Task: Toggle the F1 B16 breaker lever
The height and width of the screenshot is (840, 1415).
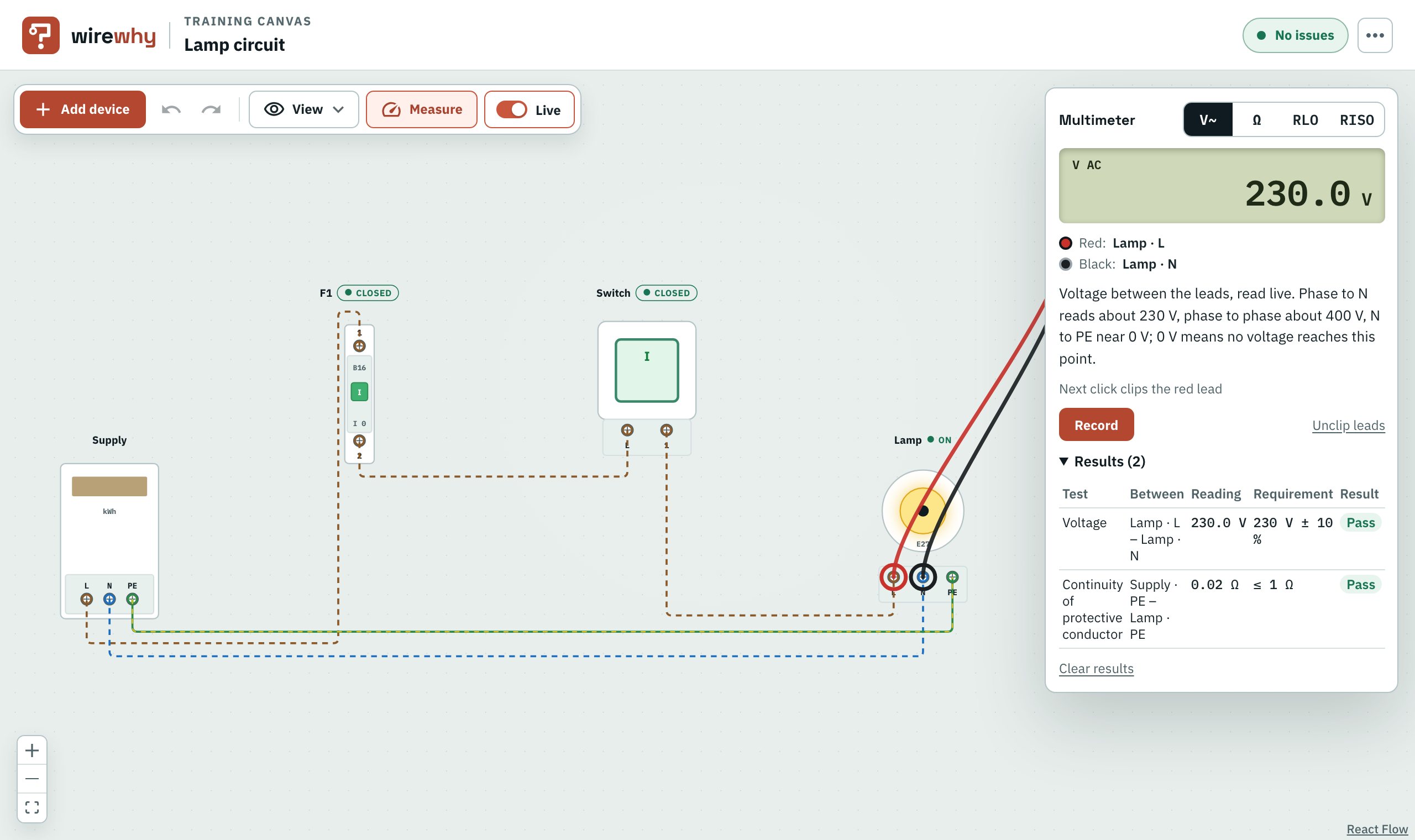Action: pos(359,392)
